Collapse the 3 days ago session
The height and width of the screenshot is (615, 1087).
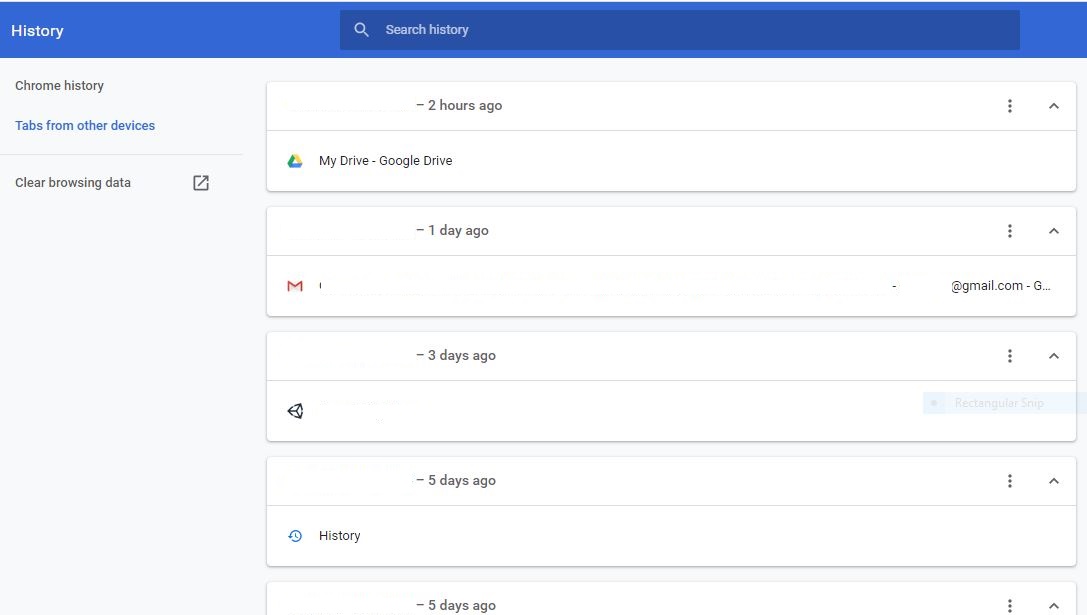[x=1053, y=355]
